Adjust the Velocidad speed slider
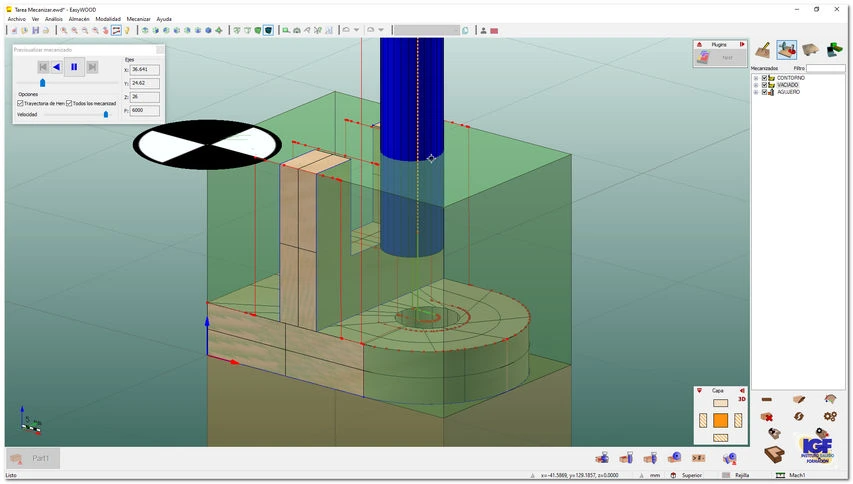The image size is (853, 484). point(106,114)
